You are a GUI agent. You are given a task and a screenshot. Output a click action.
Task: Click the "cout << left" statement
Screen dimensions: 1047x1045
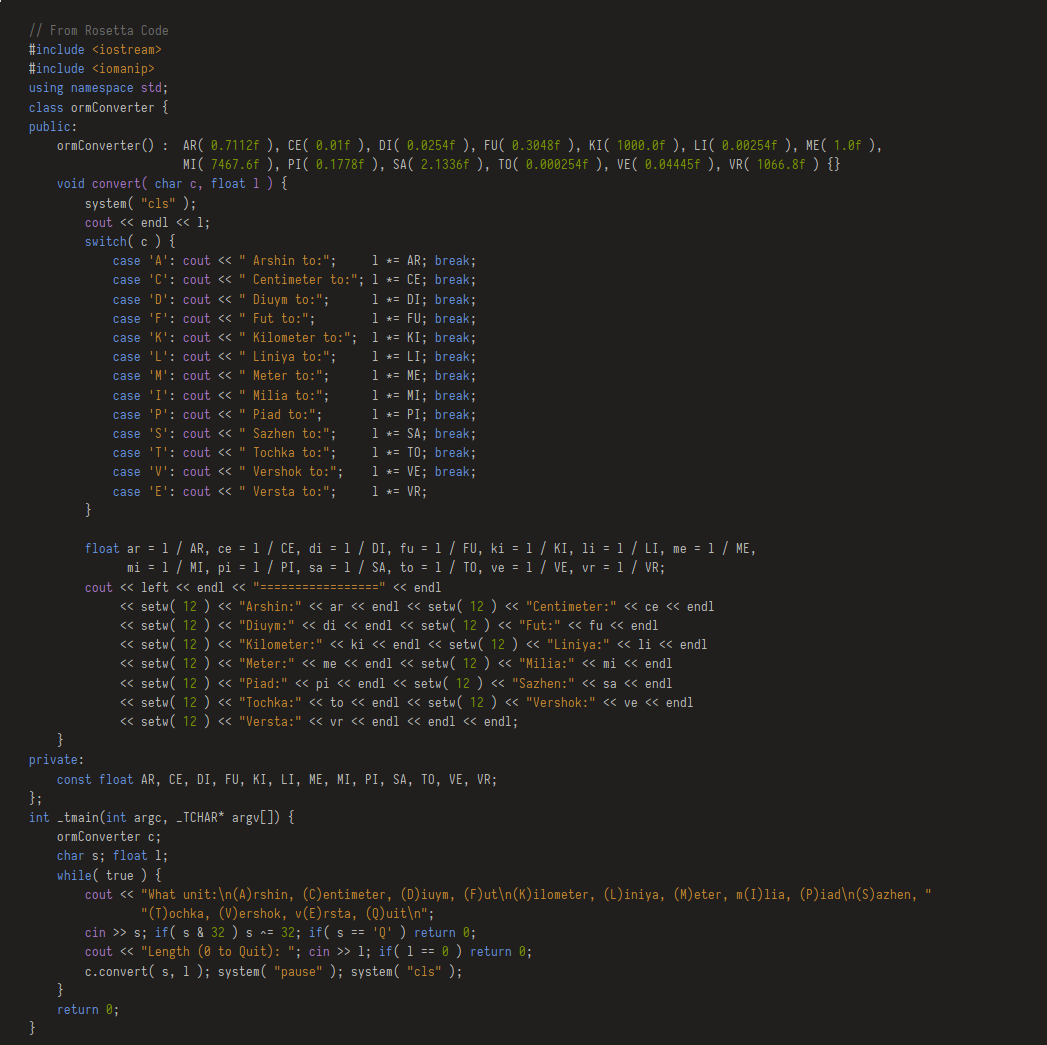point(126,588)
